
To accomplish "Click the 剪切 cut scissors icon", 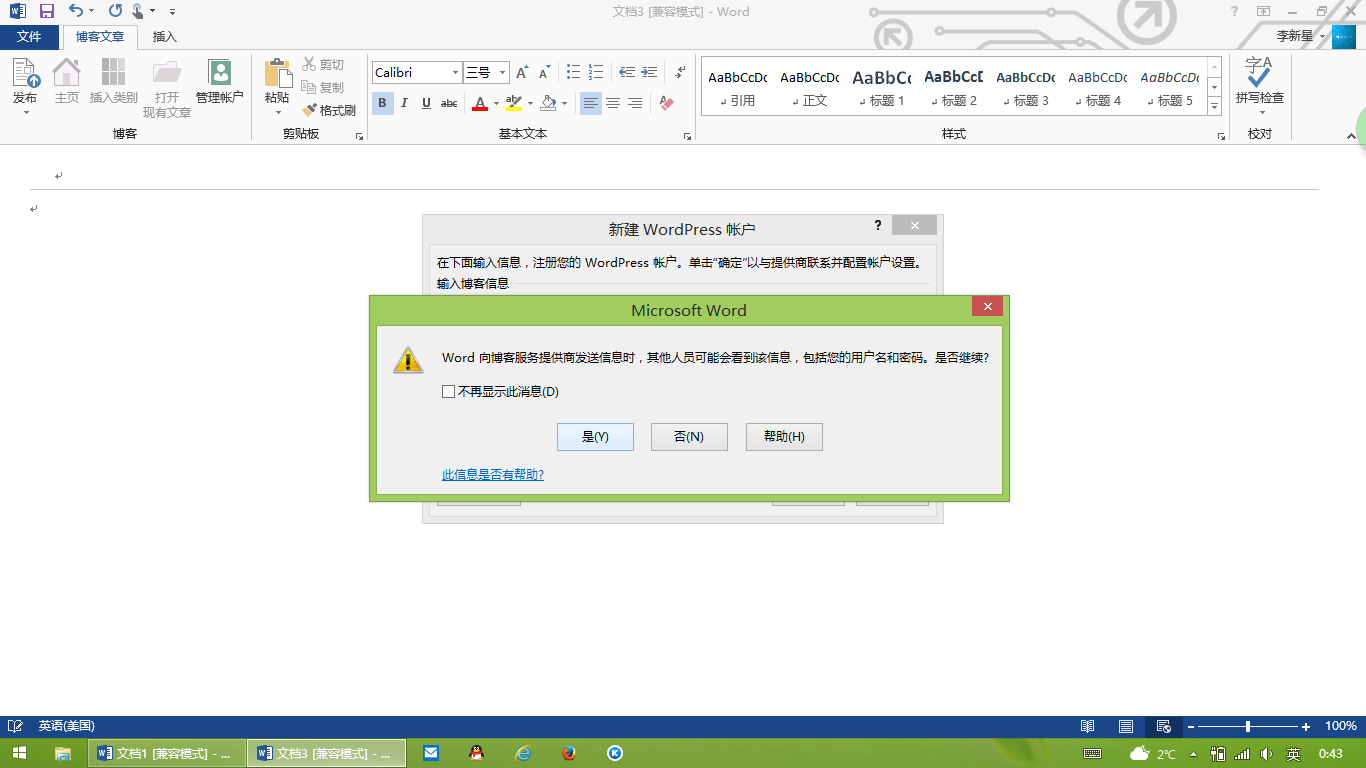I will pyautogui.click(x=309, y=64).
